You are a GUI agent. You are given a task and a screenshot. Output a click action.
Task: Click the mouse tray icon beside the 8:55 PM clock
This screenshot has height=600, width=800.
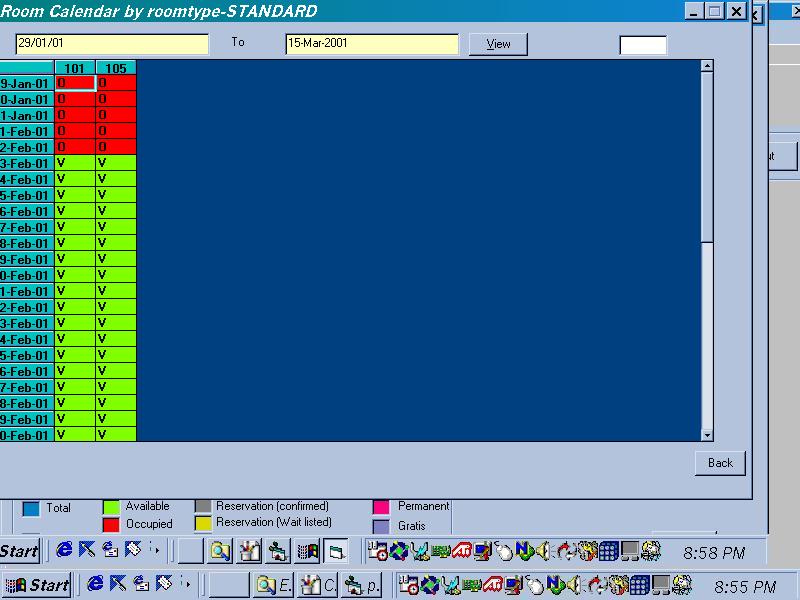[x=534, y=585]
